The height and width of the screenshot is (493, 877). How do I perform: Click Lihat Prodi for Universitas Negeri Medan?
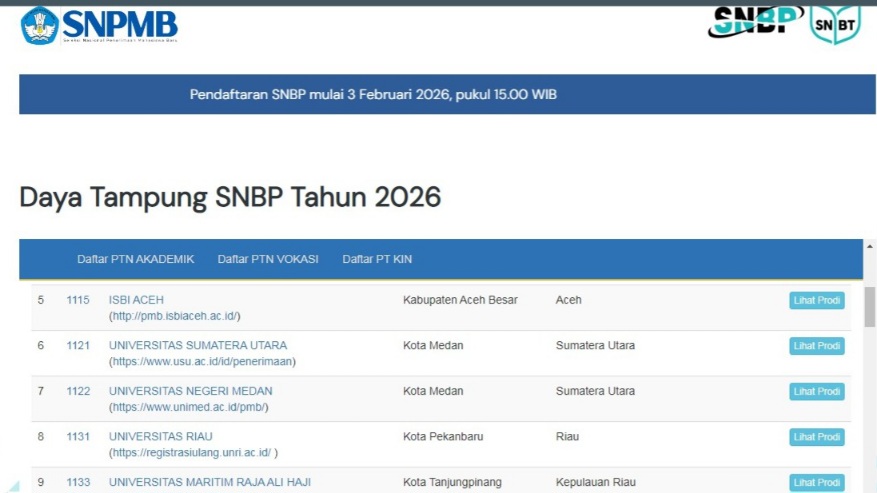tap(817, 392)
